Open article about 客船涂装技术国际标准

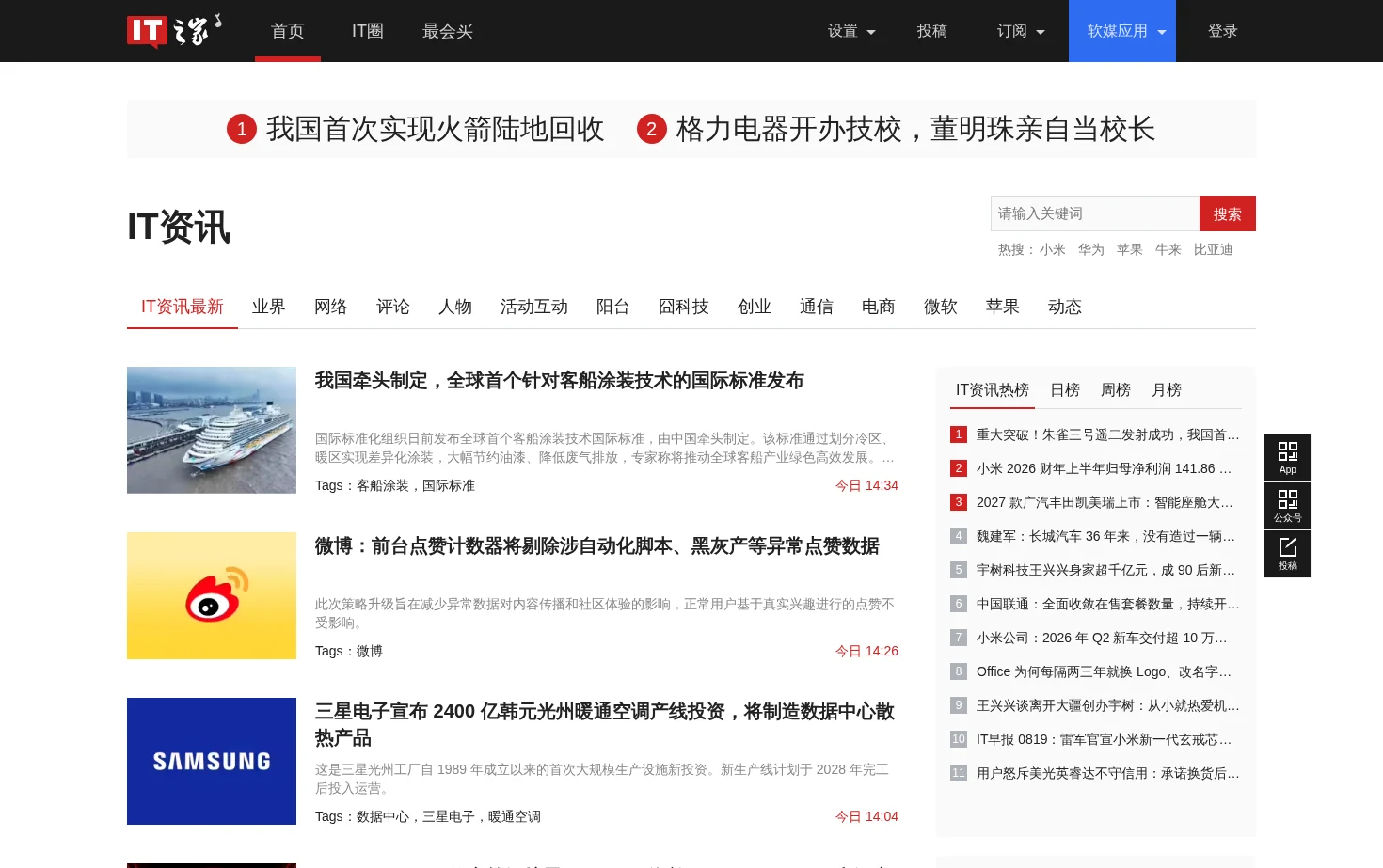pos(560,380)
